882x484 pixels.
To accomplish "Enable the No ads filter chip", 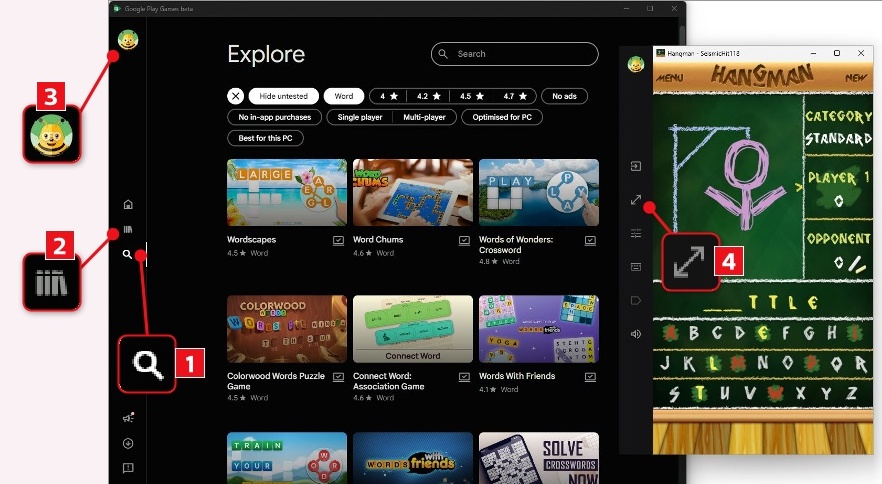I will pos(564,96).
